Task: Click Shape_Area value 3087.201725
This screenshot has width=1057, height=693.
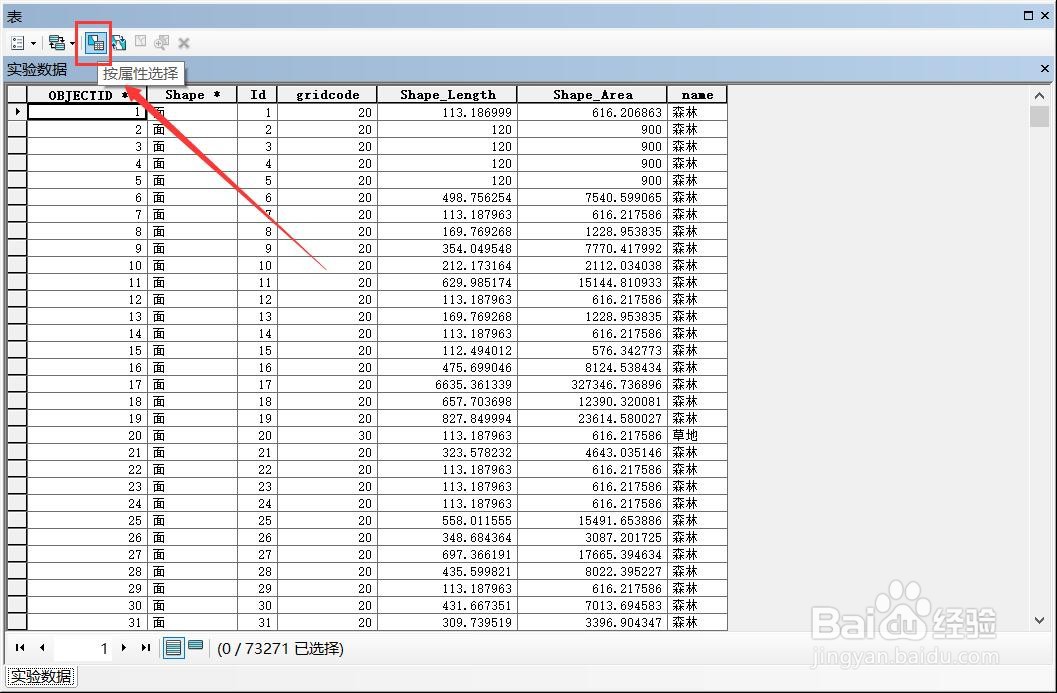Action: click(593, 537)
